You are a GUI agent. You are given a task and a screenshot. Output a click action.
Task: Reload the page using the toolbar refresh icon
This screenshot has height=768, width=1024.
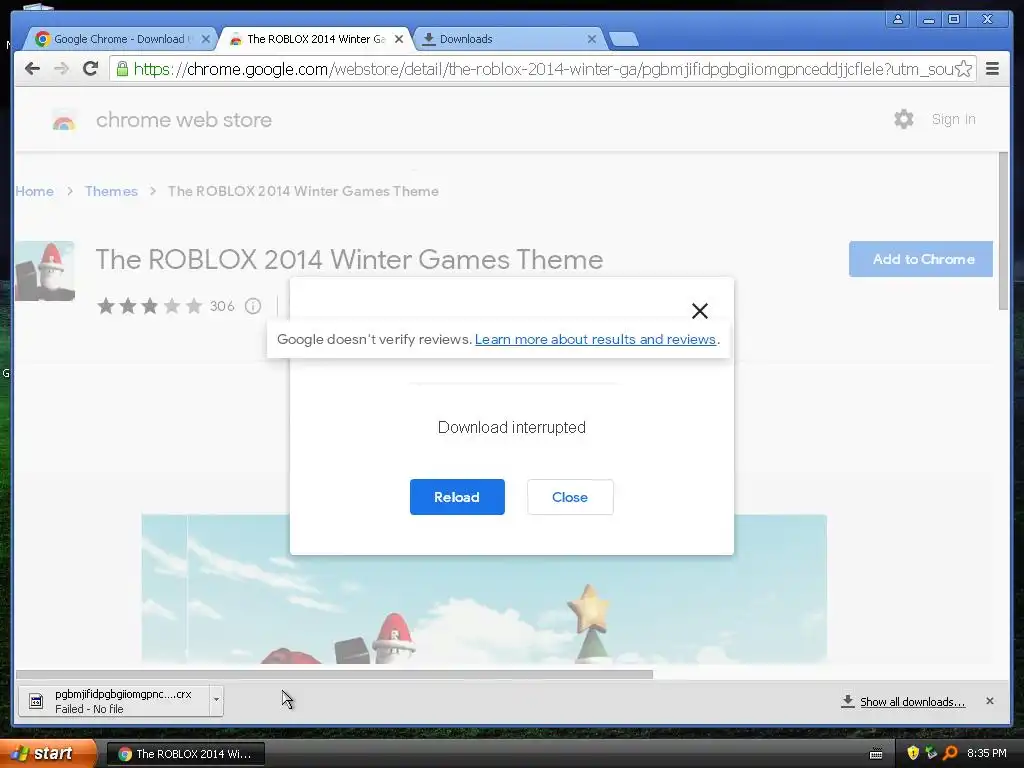pyautogui.click(x=91, y=69)
